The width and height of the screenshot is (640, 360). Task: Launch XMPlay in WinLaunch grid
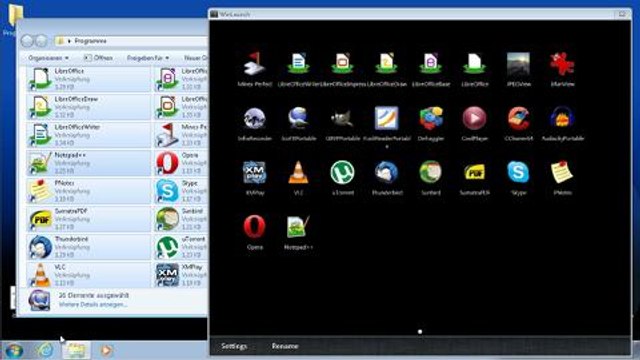(x=254, y=172)
